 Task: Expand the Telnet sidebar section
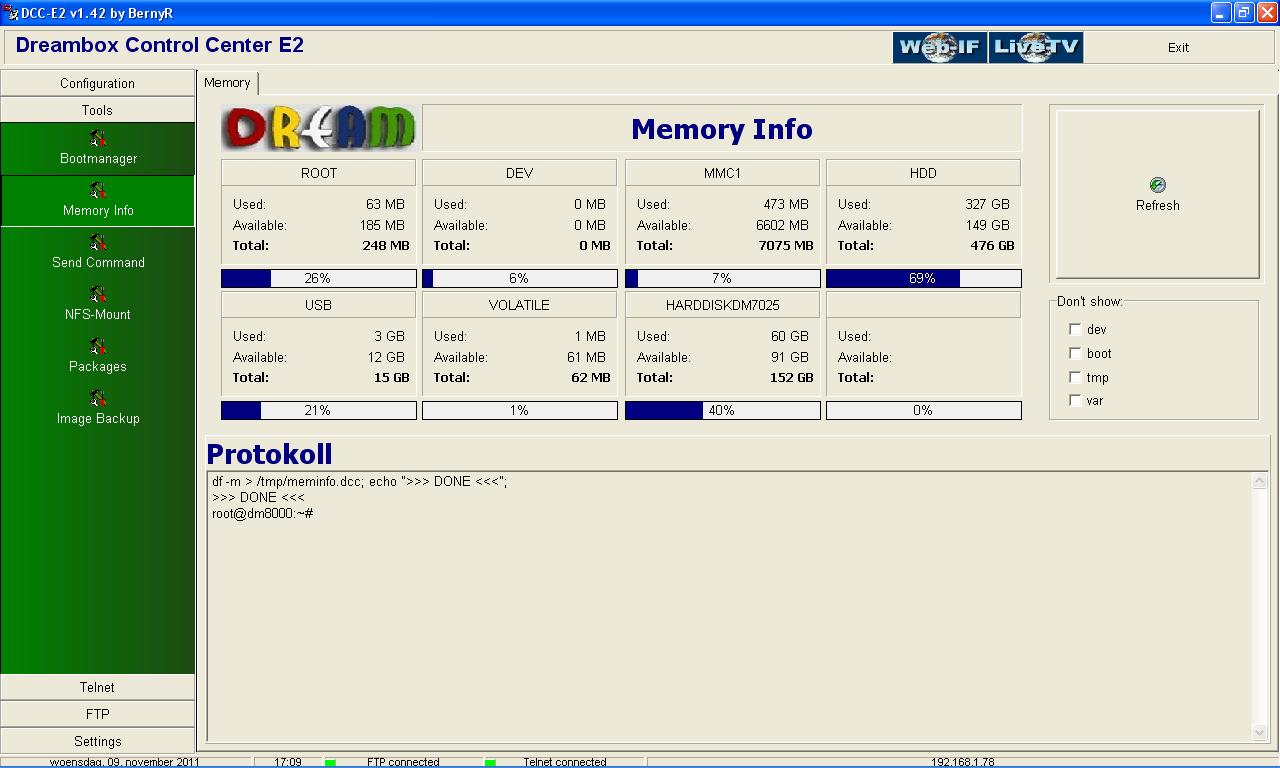pyautogui.click(x=97, y=687)
